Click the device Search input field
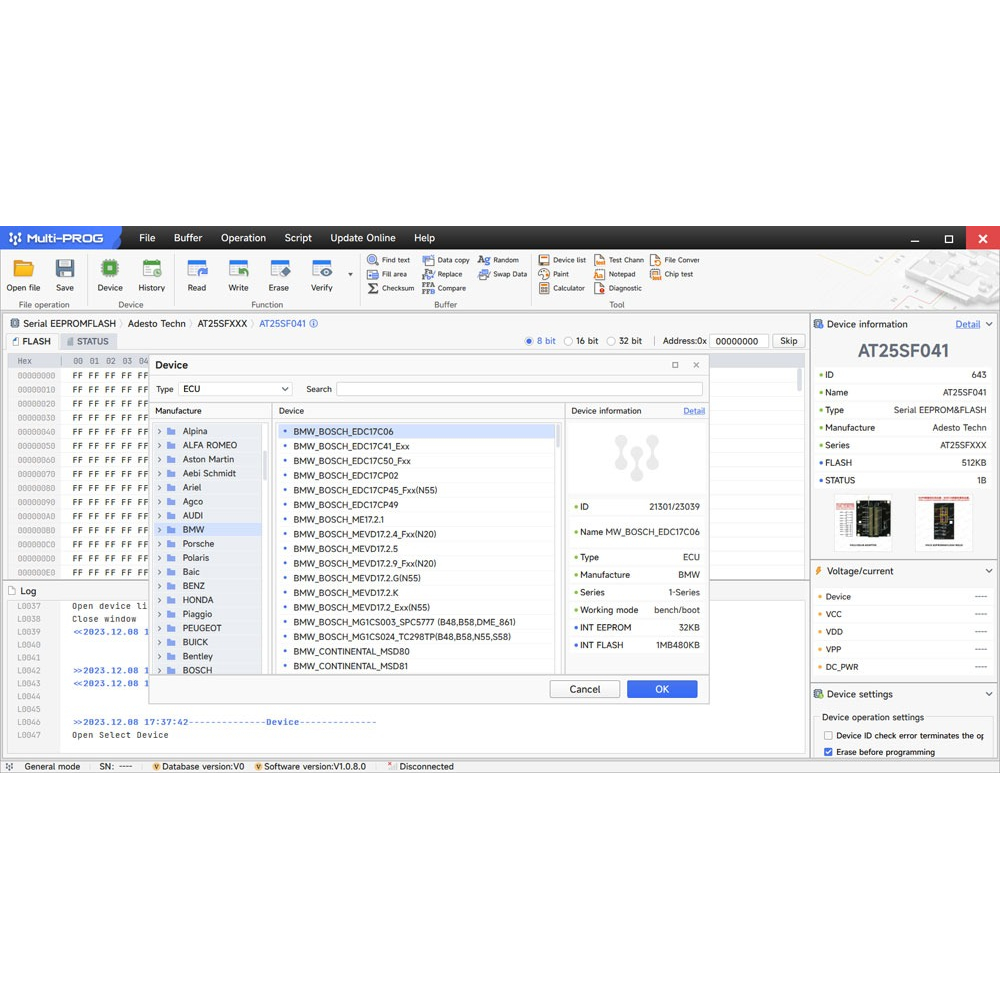The width and height of the screenshot is (1000, 1000). 518,389
